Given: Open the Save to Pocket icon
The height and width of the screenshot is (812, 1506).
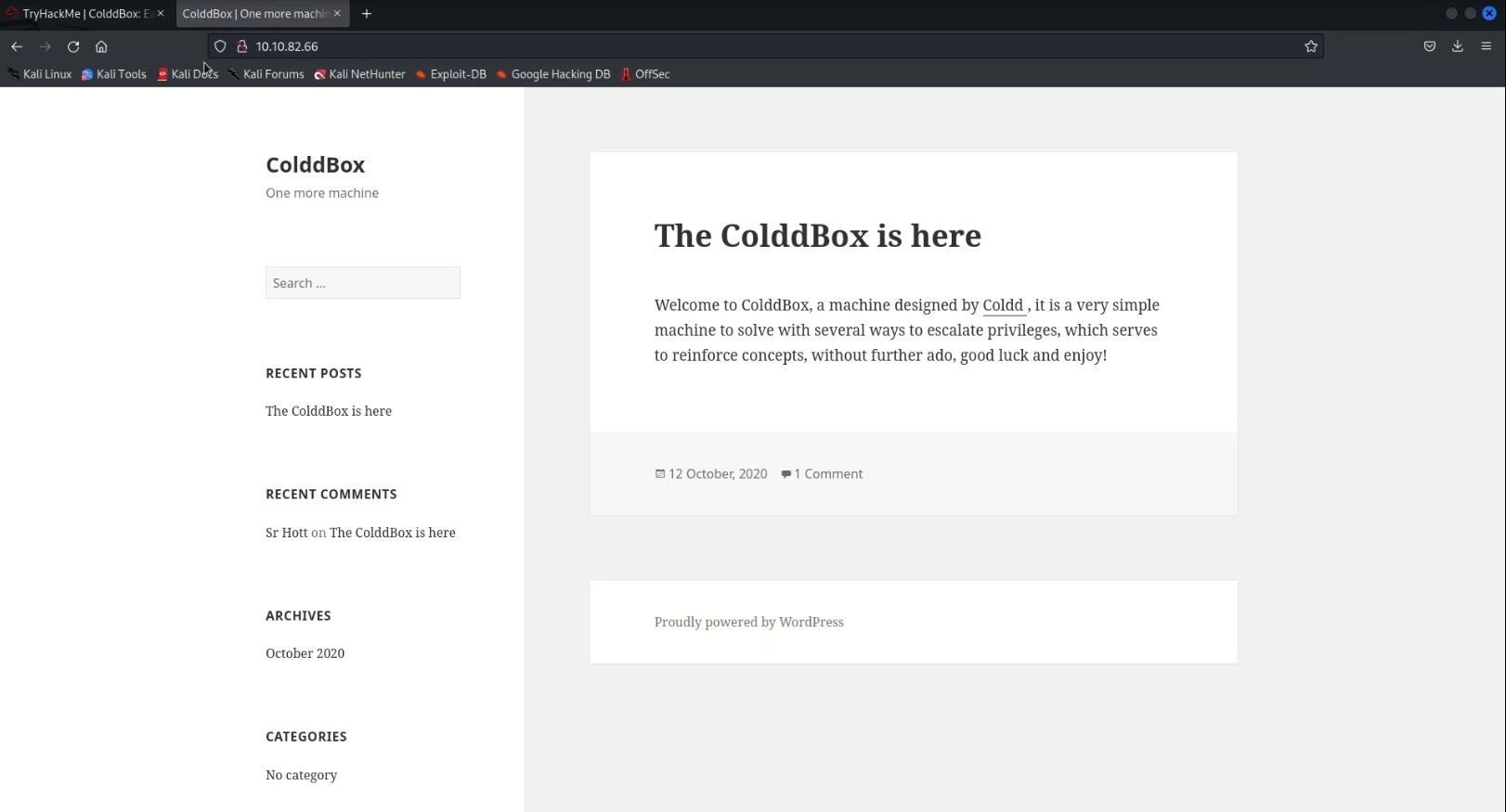Looking at the screenshot, I should click(1429, 46).
